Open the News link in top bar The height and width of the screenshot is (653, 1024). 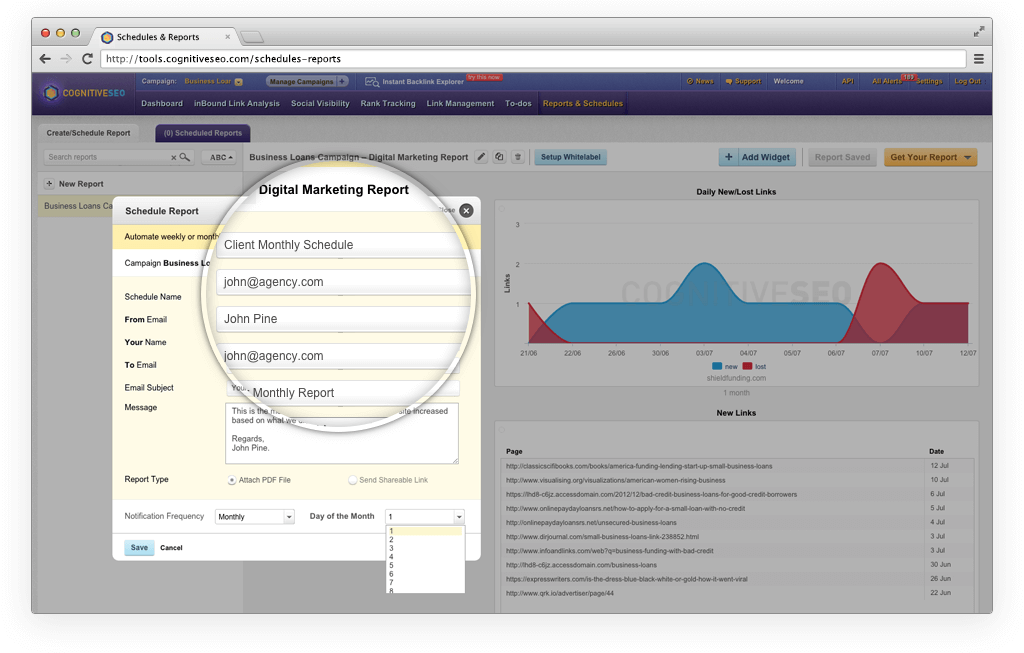(700, 82)
